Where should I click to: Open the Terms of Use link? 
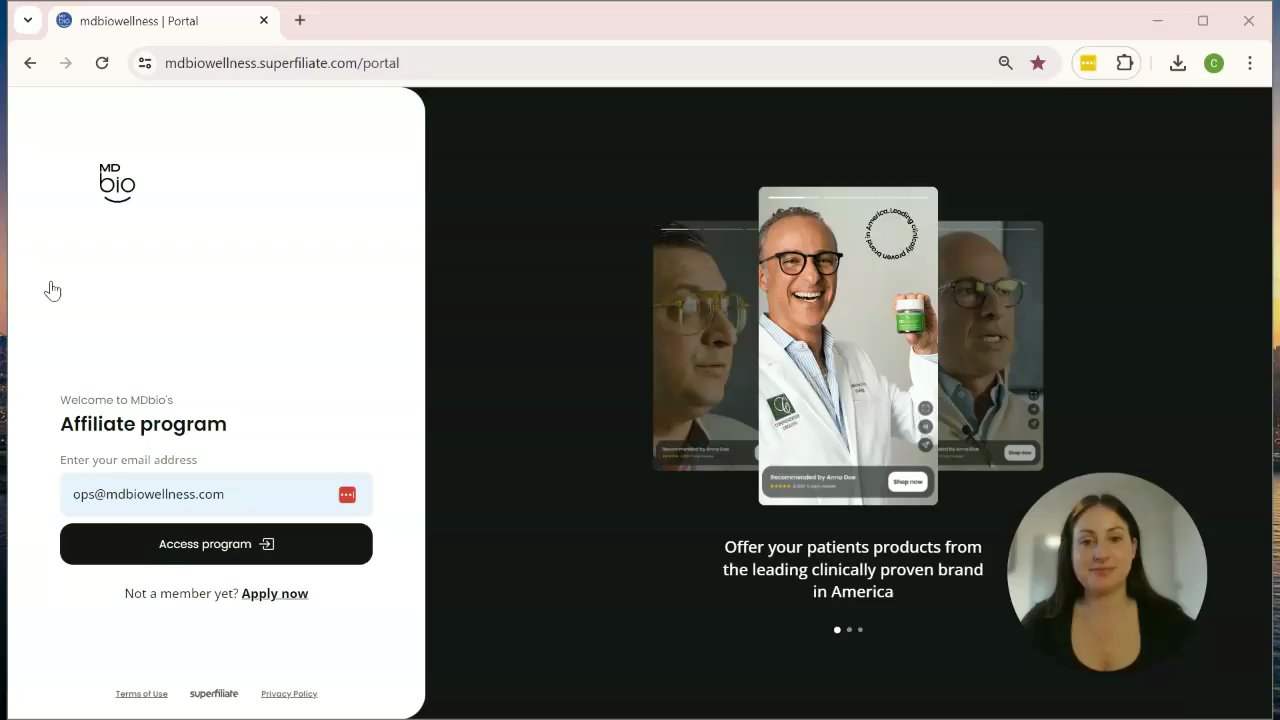(141, 693)
